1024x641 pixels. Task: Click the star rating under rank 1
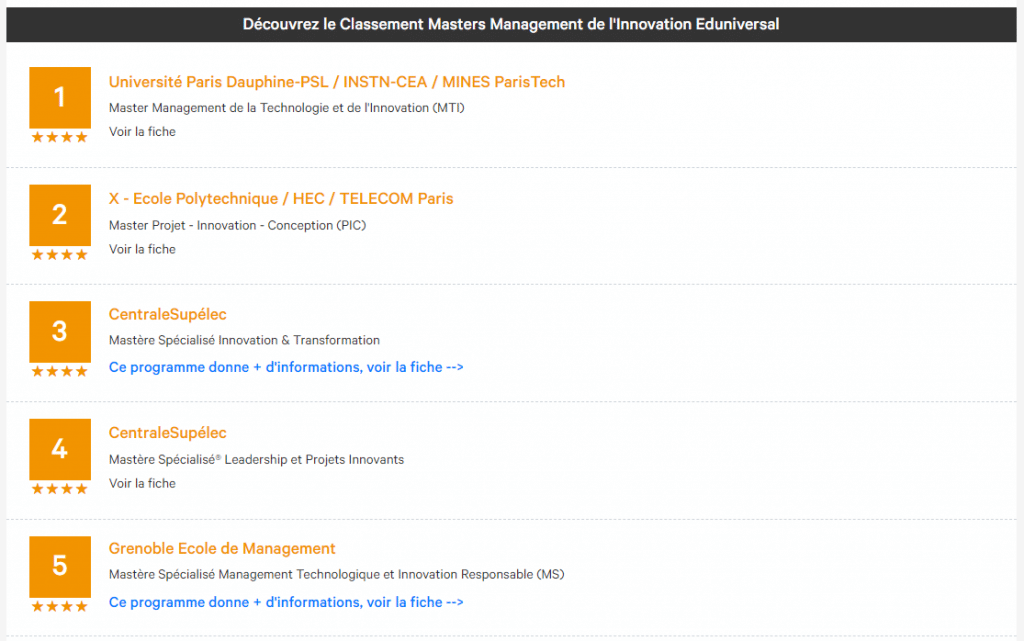point(59,137)
